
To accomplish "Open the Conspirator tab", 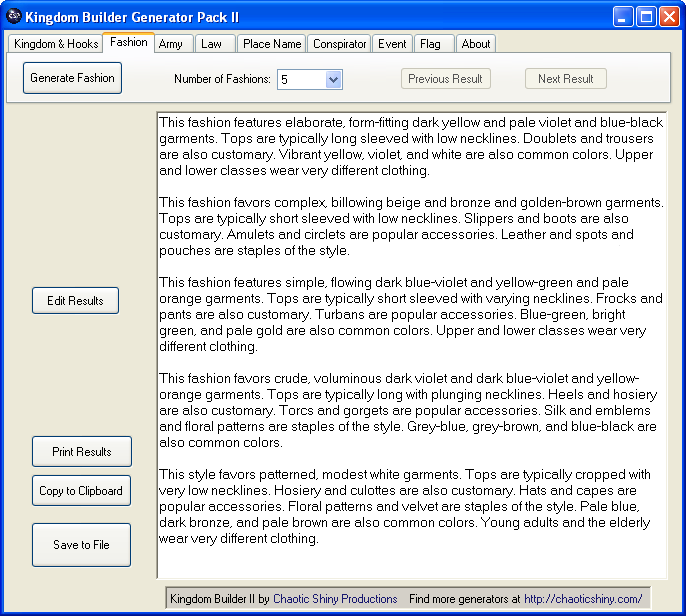I will click(339, 44).
